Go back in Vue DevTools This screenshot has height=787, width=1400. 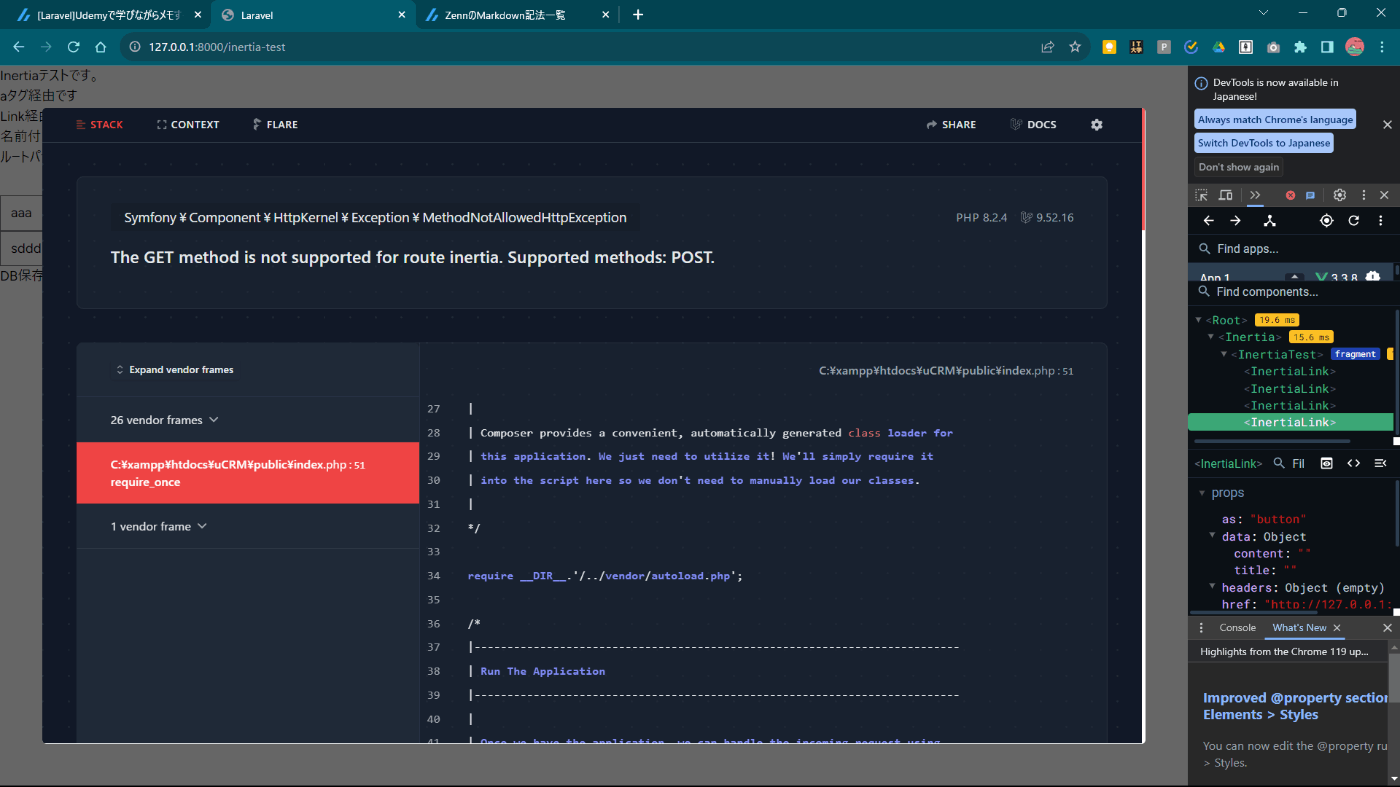coord(1208,221)
